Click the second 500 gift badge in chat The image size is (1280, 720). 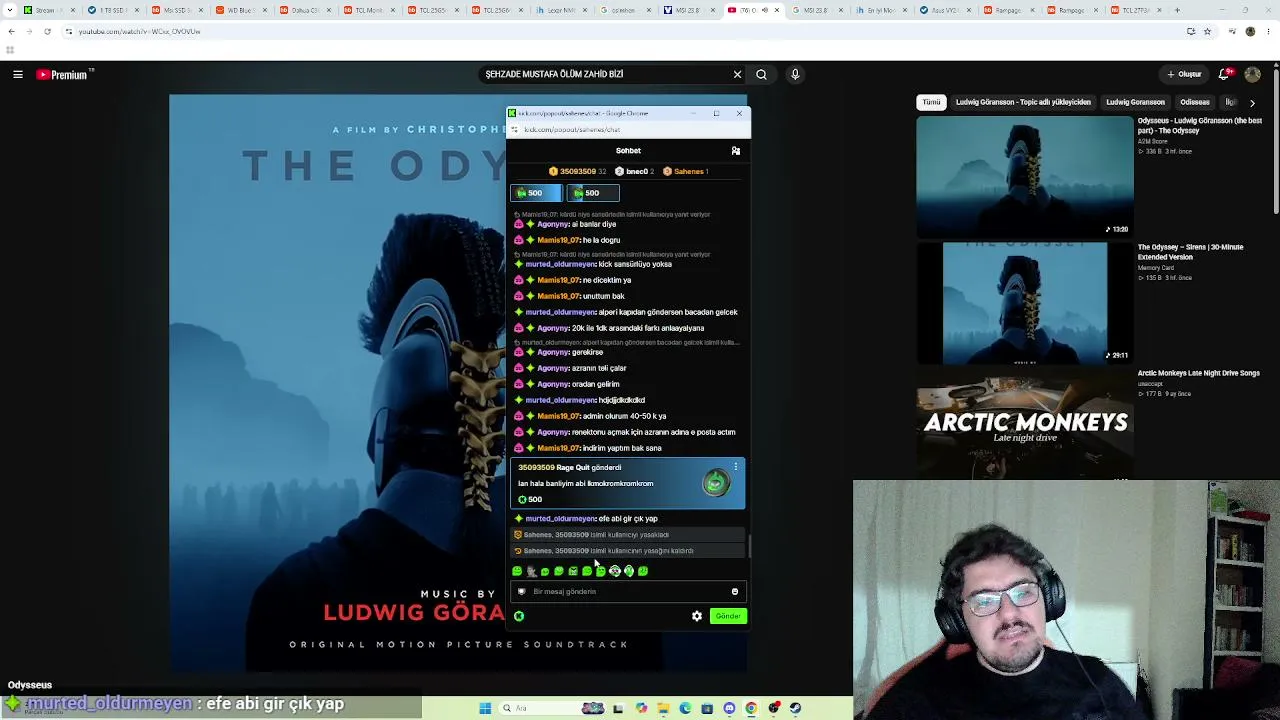tap(593, 193)
